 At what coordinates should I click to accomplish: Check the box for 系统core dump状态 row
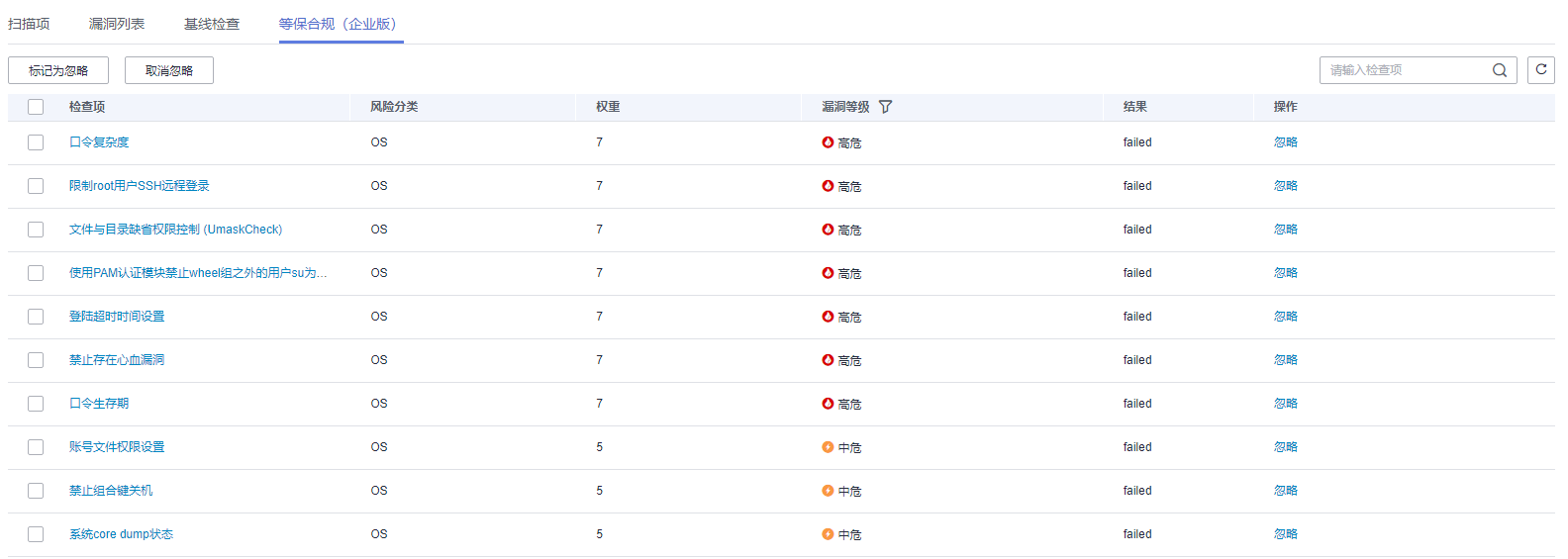click(36, 534)
